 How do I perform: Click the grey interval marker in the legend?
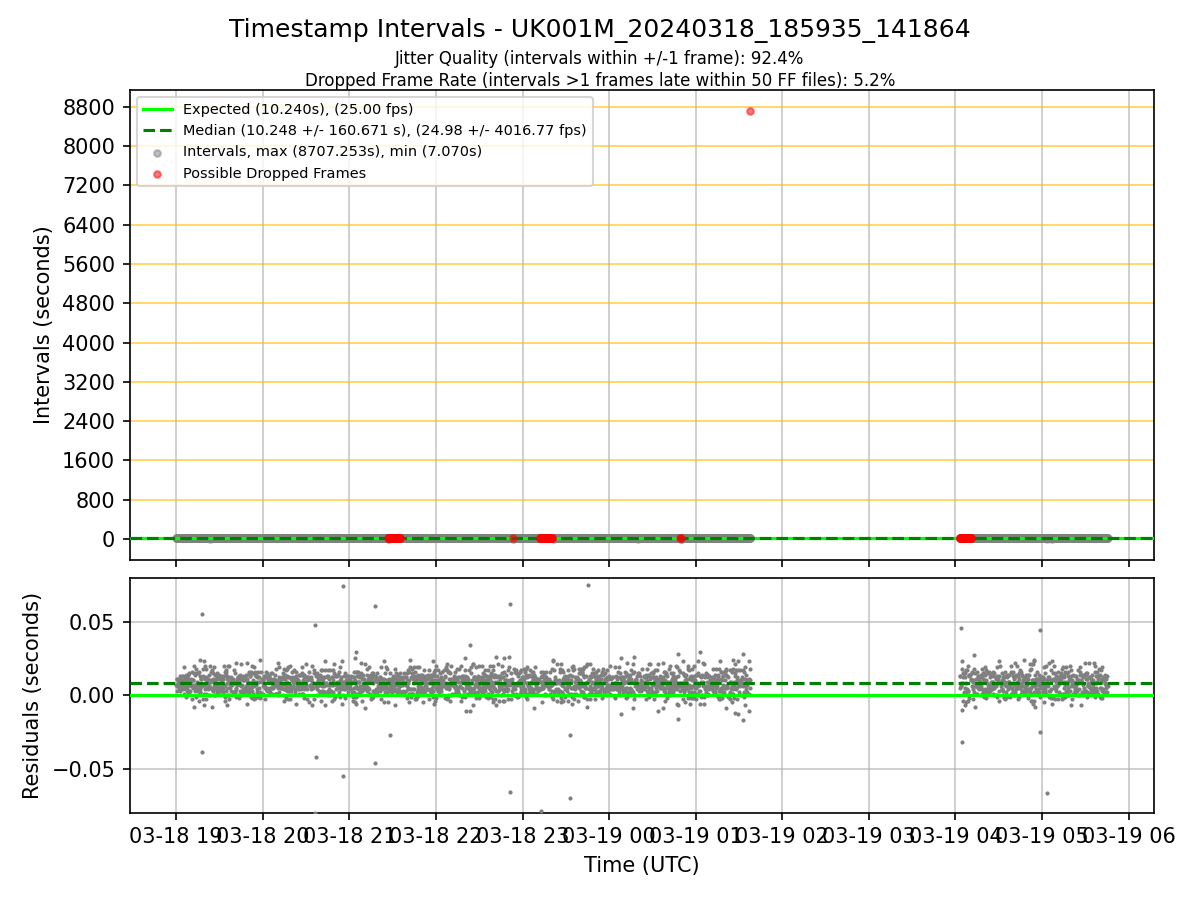(157, 153)
